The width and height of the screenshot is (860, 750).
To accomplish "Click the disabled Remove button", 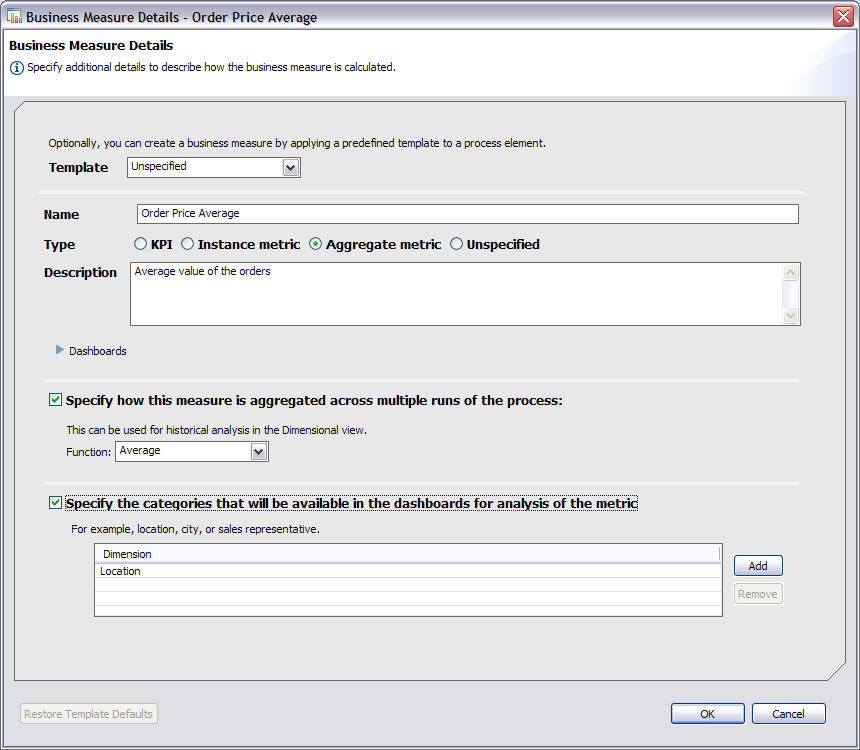I will (758, 594).
